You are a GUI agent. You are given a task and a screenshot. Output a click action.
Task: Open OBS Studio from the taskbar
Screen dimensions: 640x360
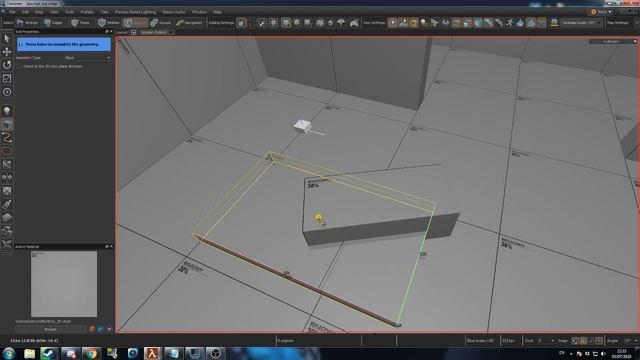click(215, 353)
